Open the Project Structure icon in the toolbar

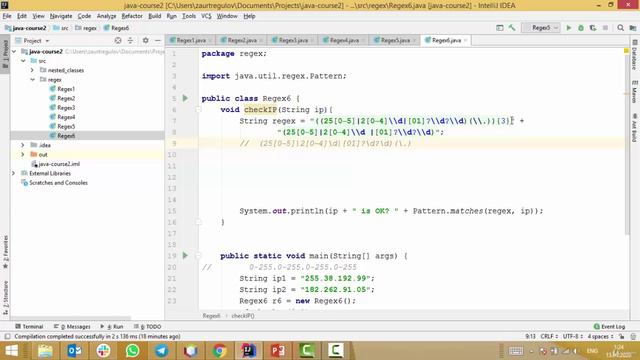[633, 28]
